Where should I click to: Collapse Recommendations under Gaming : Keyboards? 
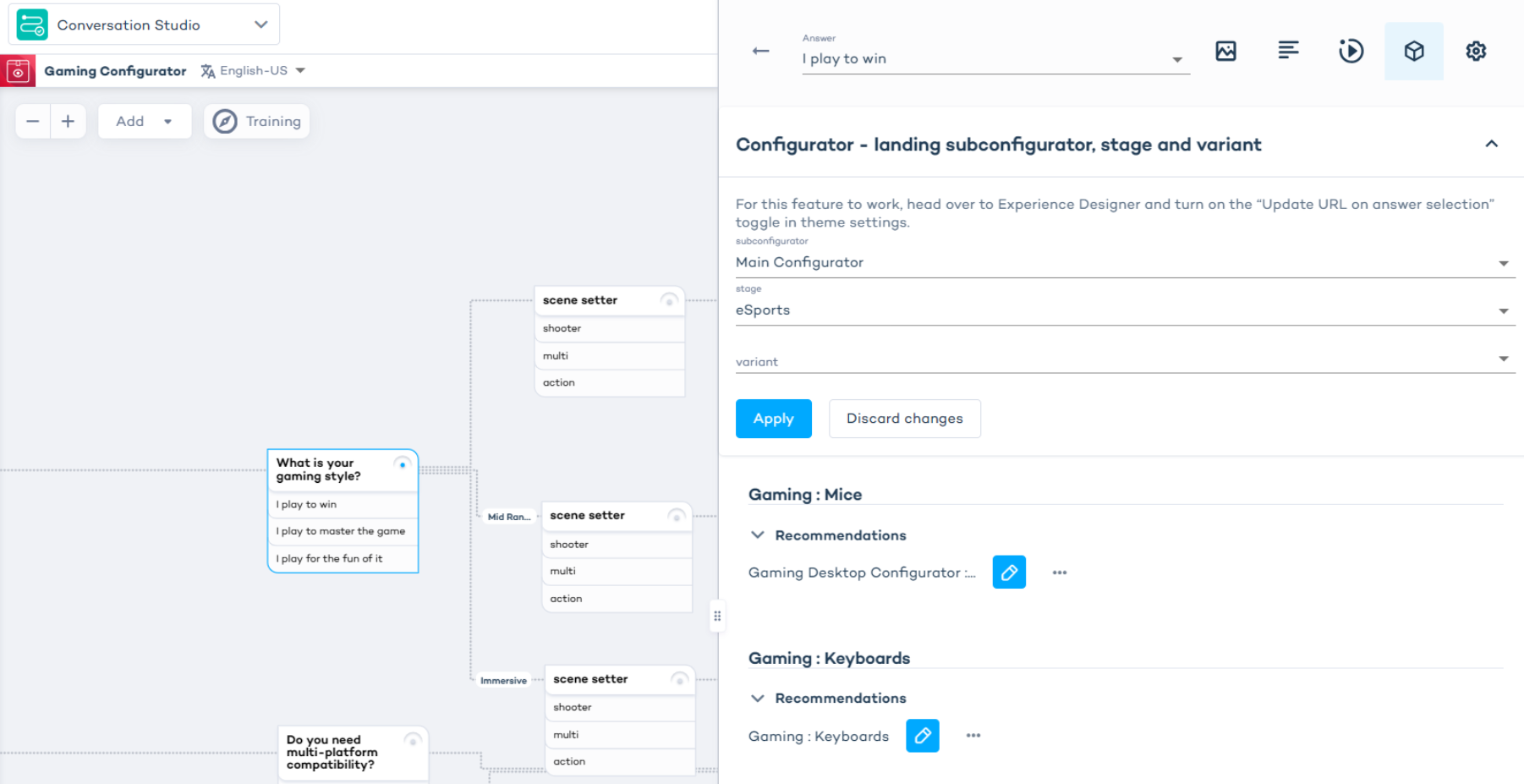(x=758, y=699)
